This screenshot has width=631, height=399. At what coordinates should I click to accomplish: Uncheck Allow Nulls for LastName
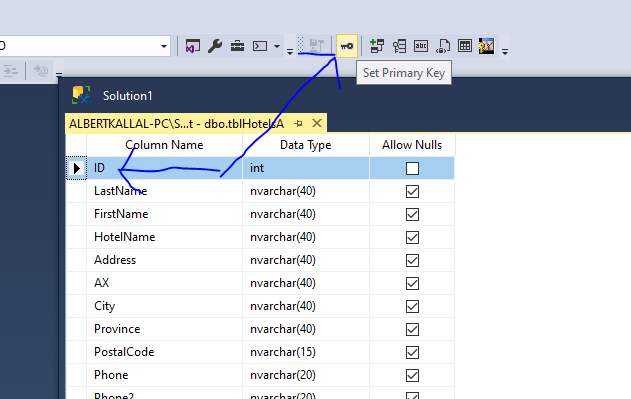pyautogui.click(x=412, y=191)
